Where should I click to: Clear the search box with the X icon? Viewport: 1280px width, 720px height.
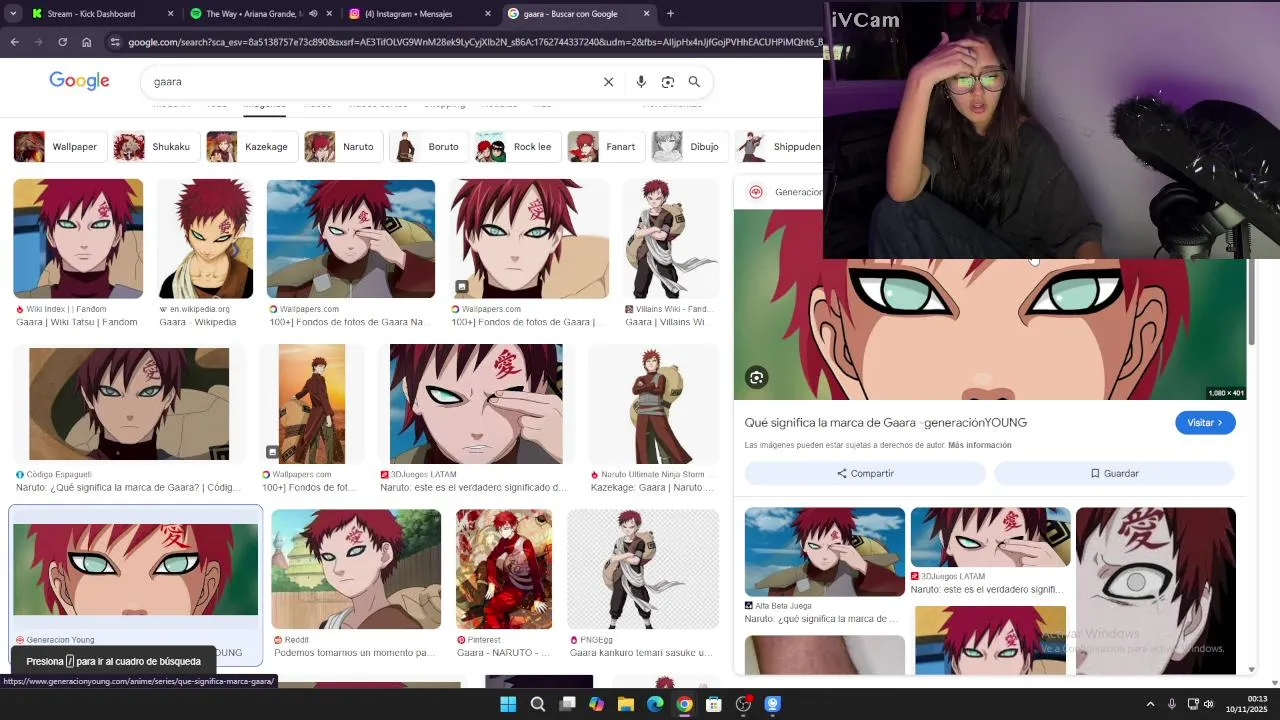[x=608, y=82]
